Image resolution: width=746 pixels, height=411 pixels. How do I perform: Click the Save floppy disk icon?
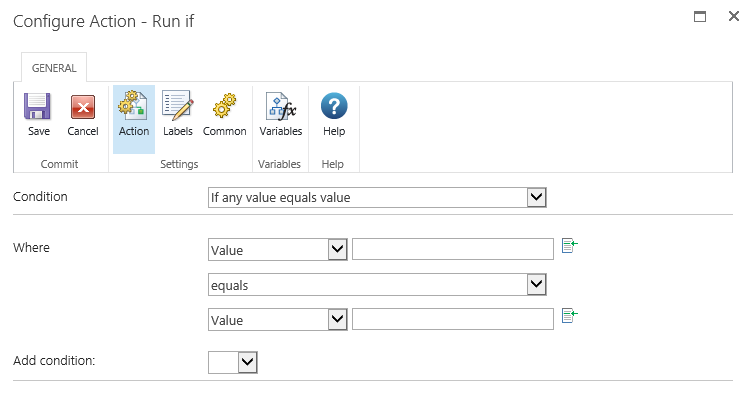point(39,108)
